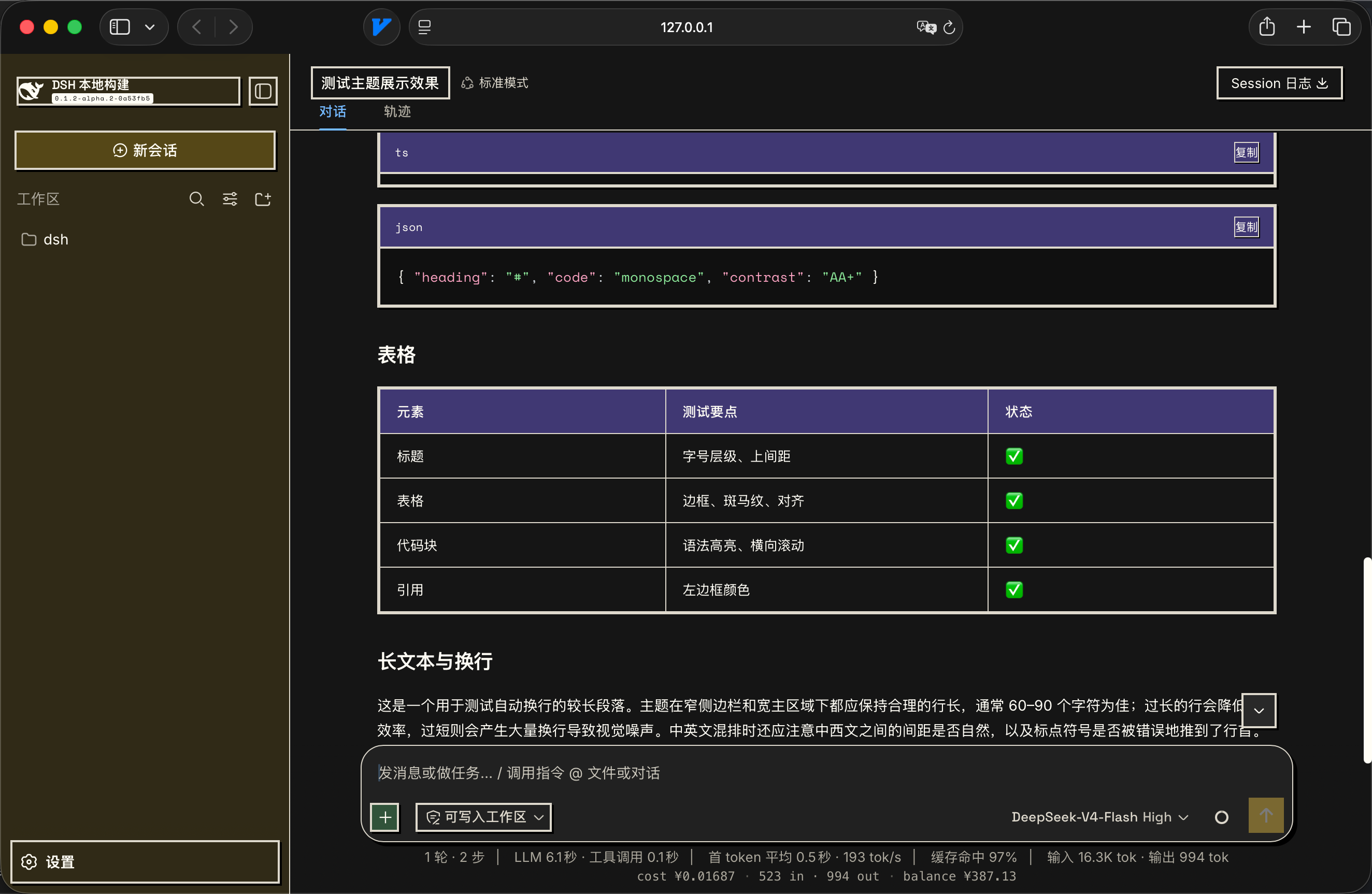Screen dimensions: 1372x894
Task: Click the Vivaldi-style V extension icon
Action: pyautogui.click(x=381, y=27)
